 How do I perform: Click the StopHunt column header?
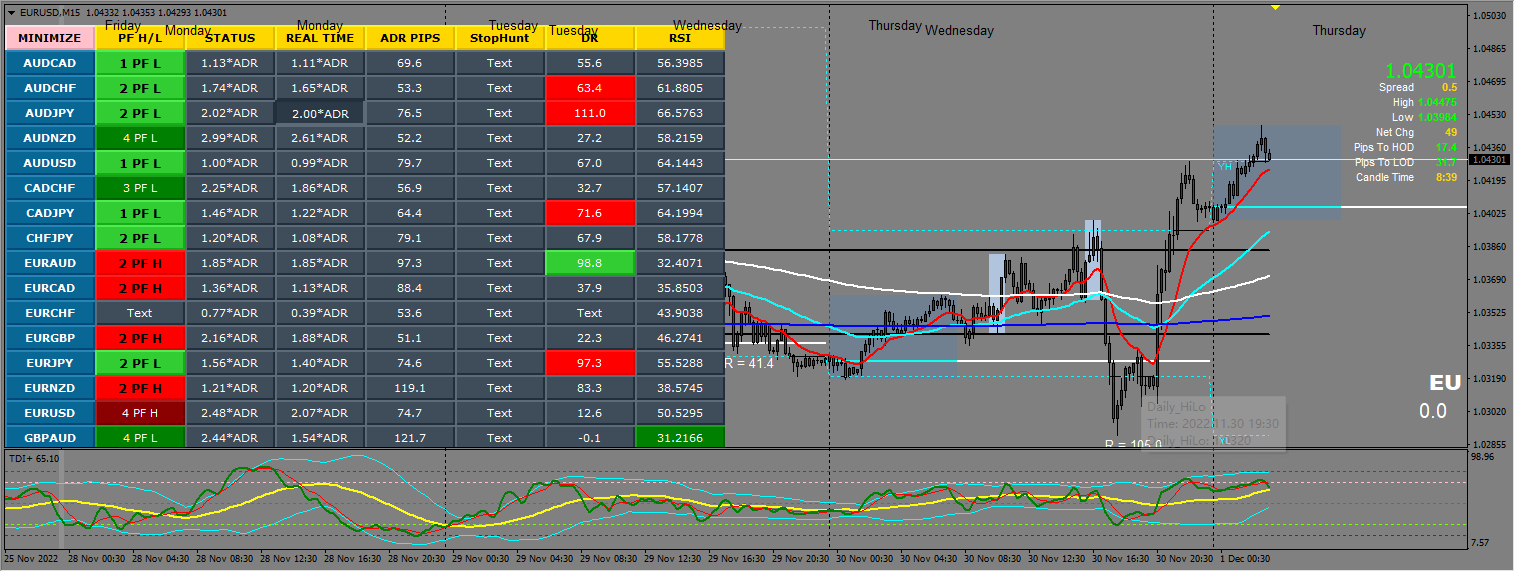coord(499,38)
